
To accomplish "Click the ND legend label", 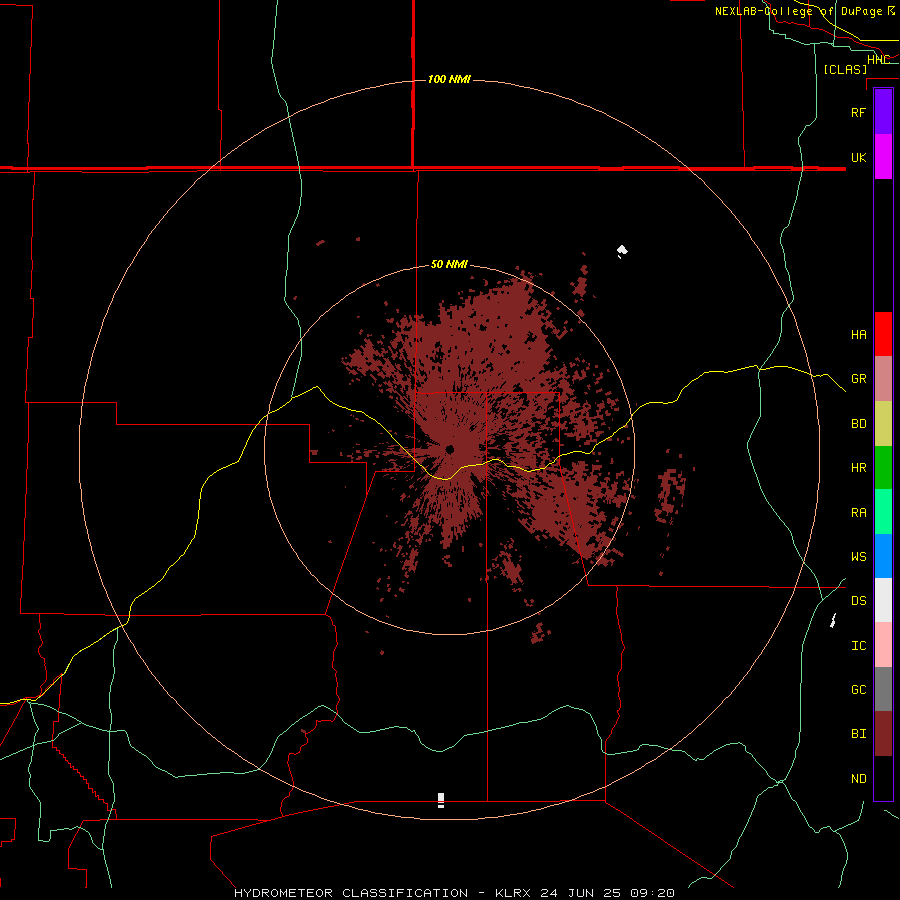I will (x=858, y=778).
